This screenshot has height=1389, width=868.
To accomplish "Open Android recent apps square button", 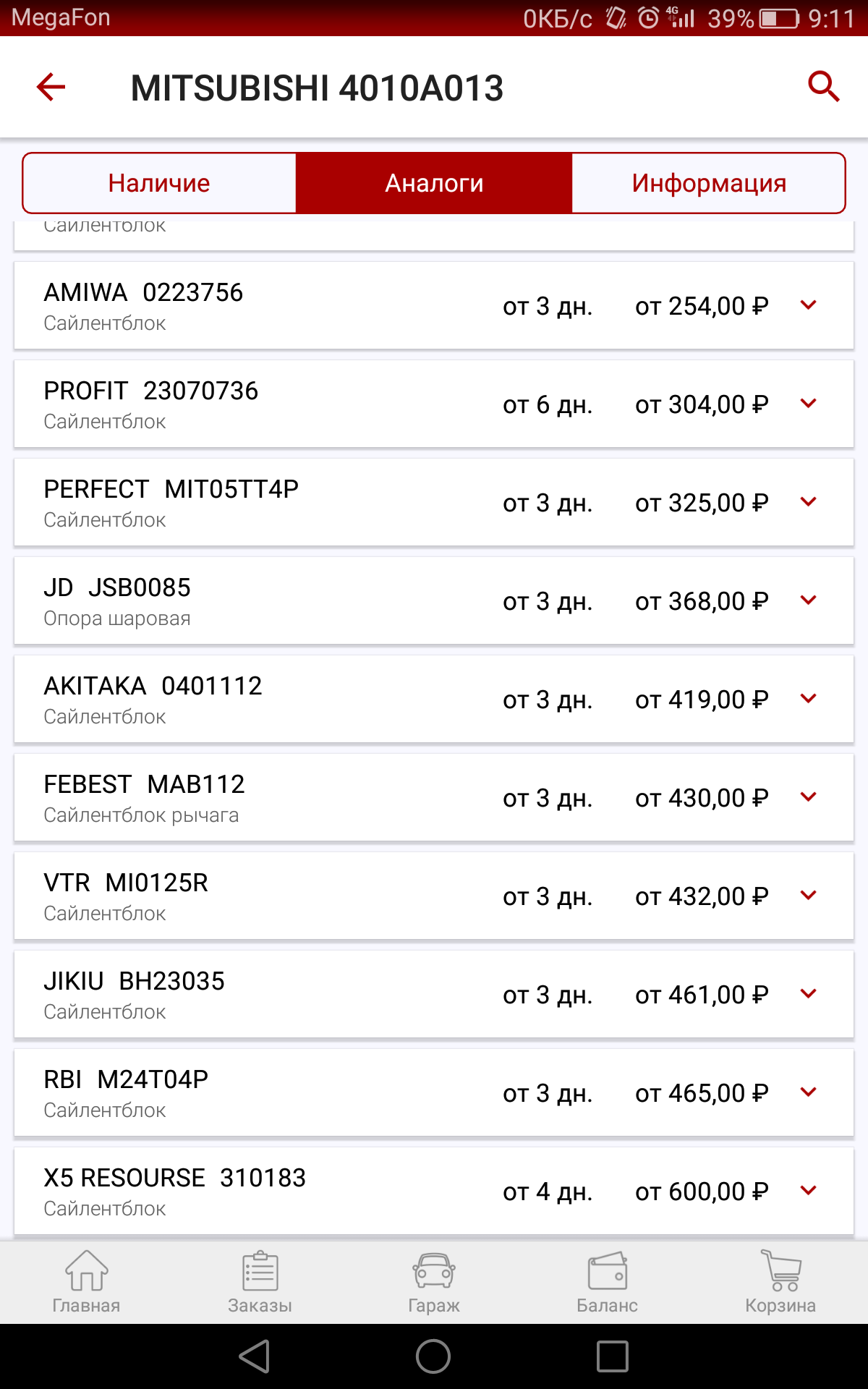I will point(612,1356).
